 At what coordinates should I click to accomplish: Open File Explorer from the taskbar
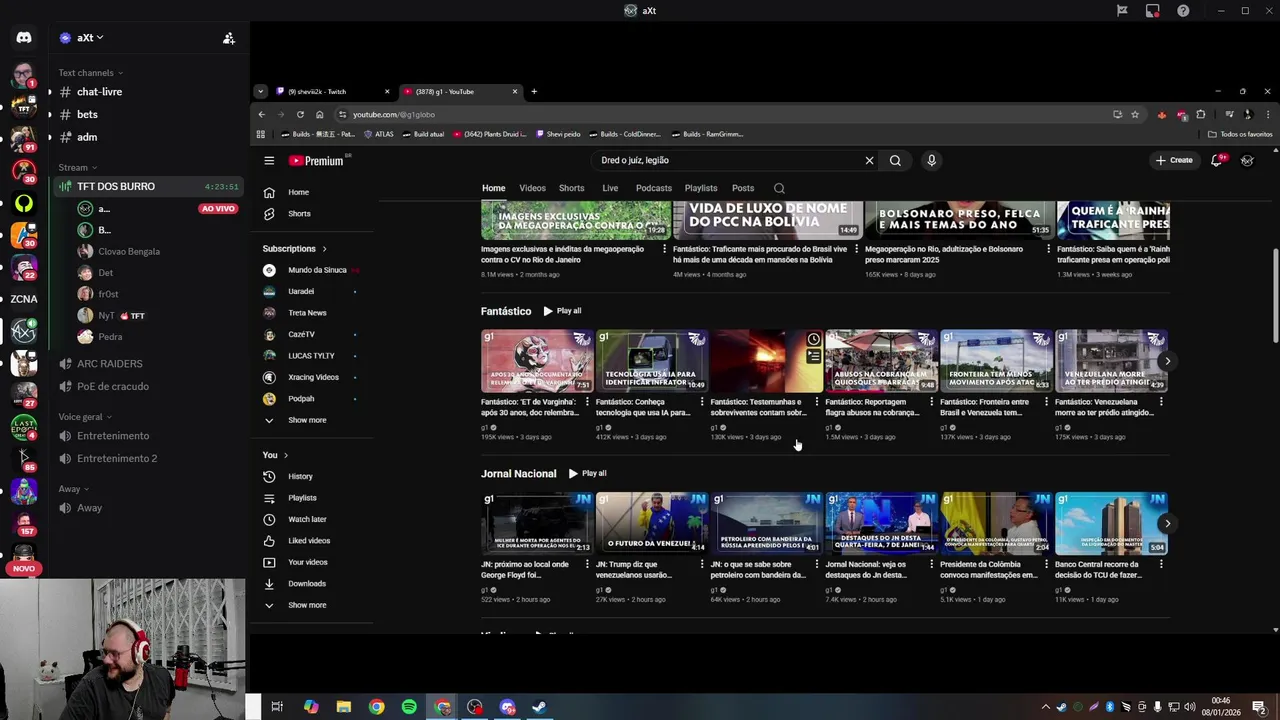click(344, 707)
